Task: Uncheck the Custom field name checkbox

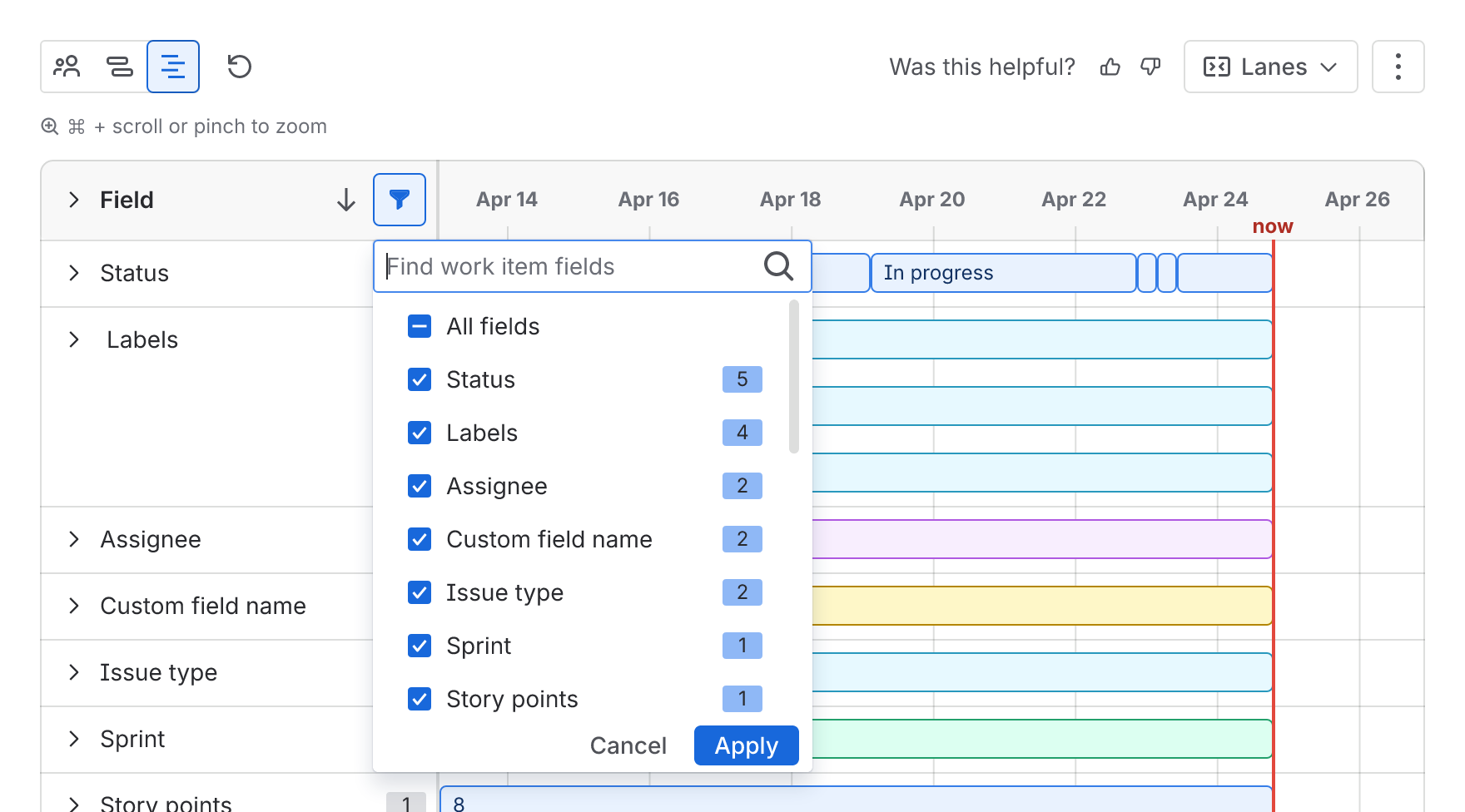Action: [420, 539]
